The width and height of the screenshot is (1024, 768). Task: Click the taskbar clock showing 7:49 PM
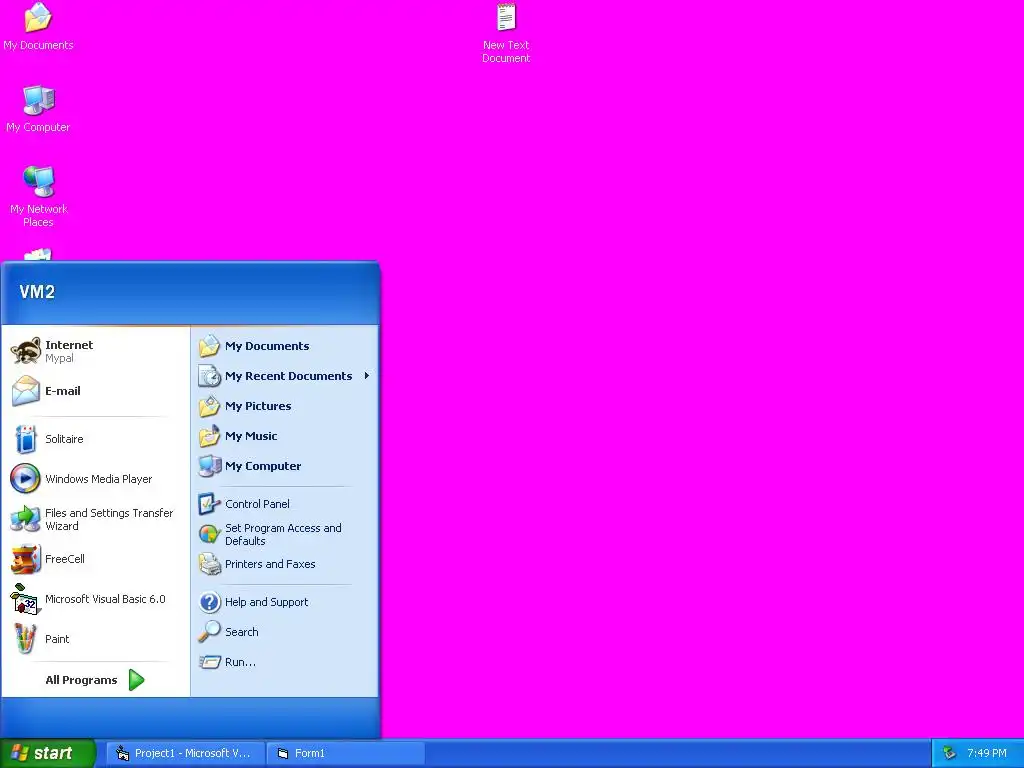pyautogui.click(x=987, y=754)
